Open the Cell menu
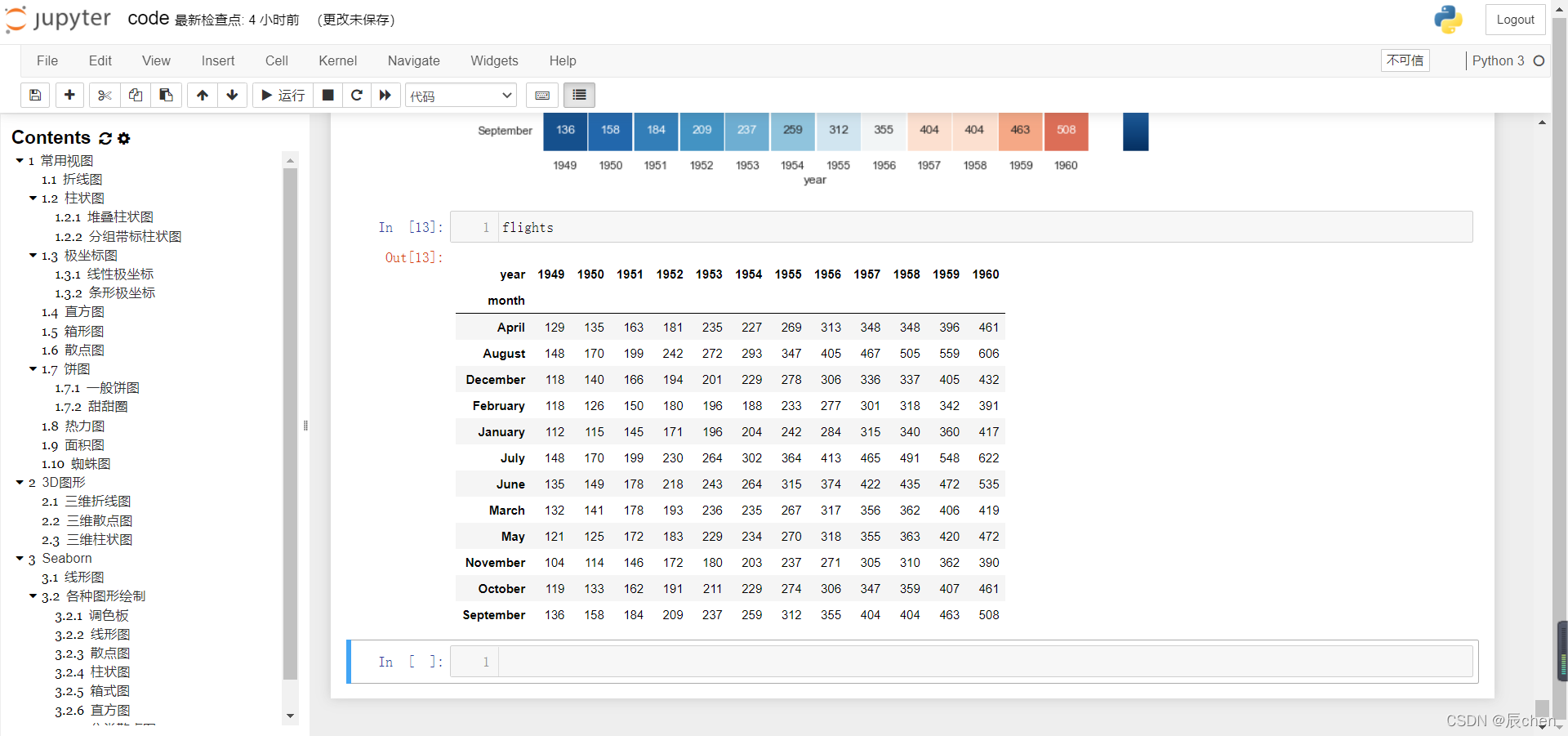Screen dimensions: 1568x736 click(x=277, y=60)
